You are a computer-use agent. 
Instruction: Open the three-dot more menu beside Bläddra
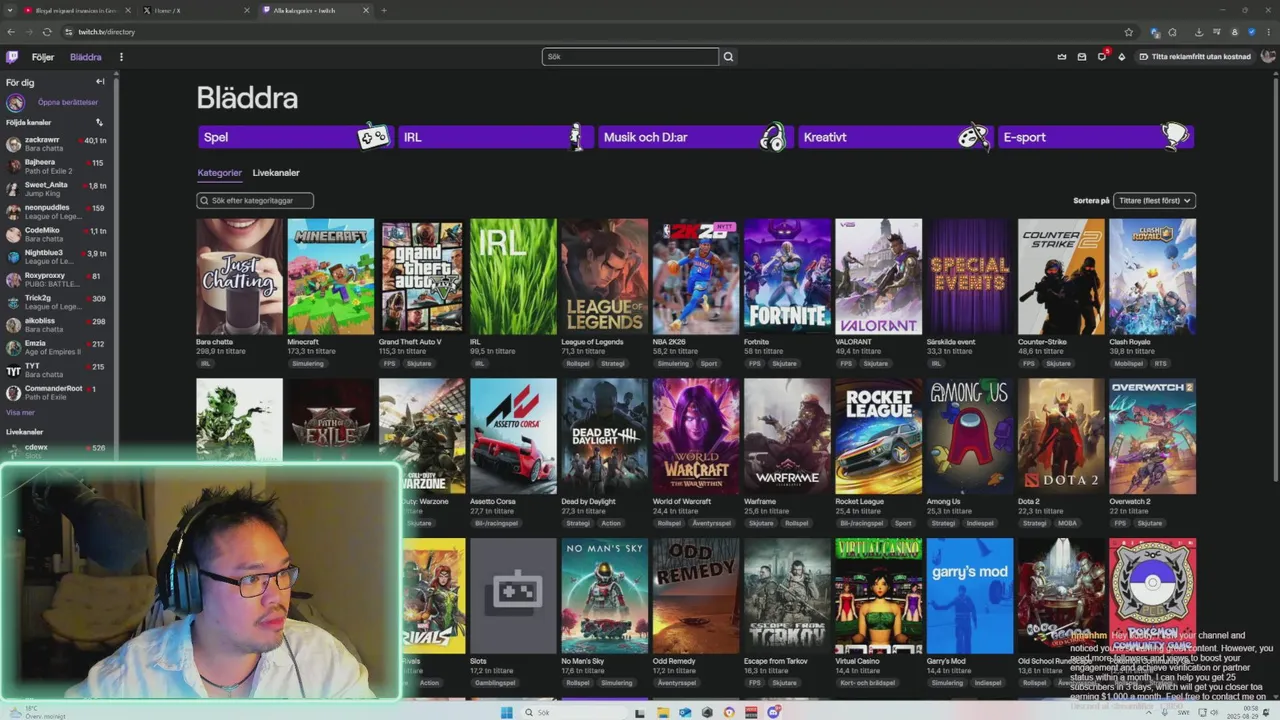coord(121,57)
